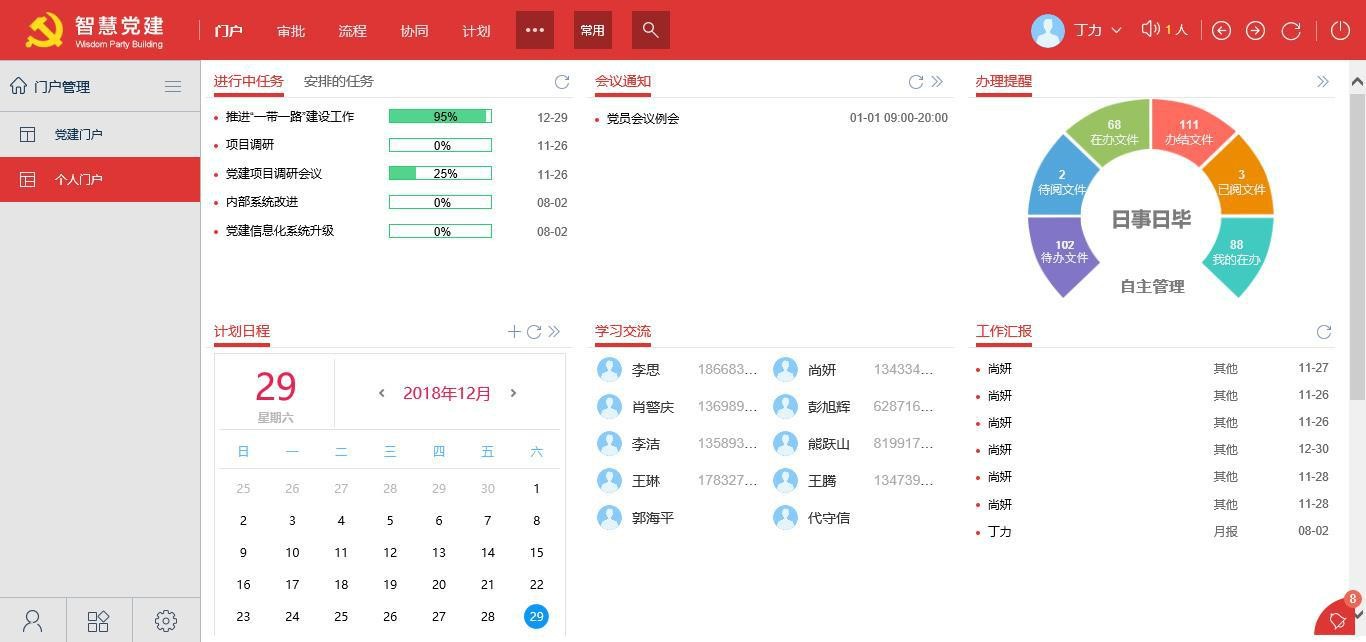Click the search magnifier icon in header

(x=651, y=30)
